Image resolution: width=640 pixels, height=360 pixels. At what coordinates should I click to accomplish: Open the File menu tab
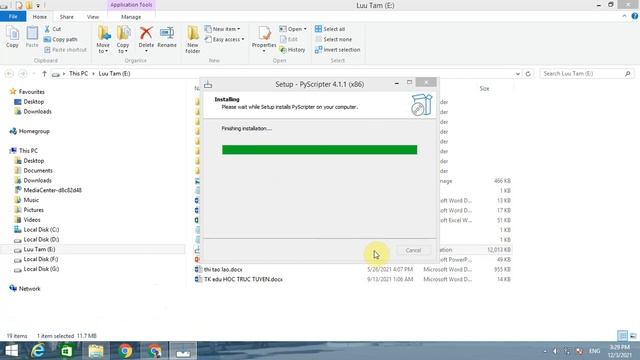[13, 17]
